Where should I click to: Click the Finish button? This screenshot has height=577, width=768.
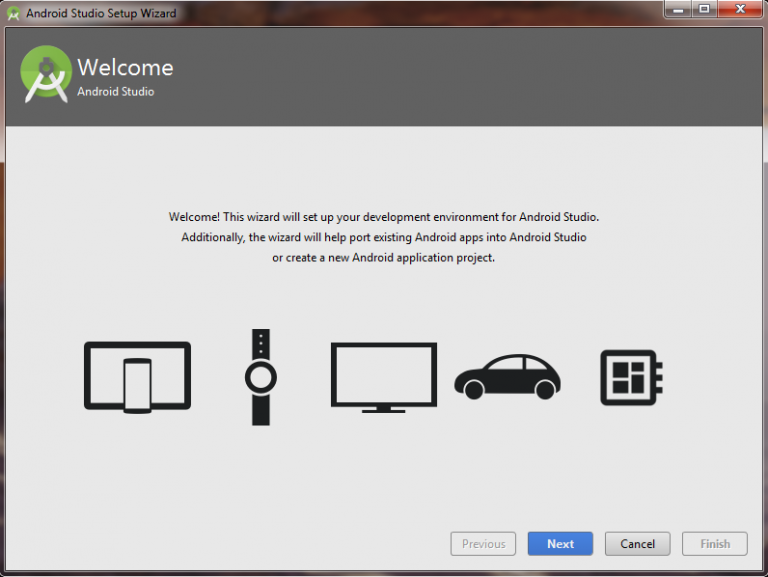point(714,544)
